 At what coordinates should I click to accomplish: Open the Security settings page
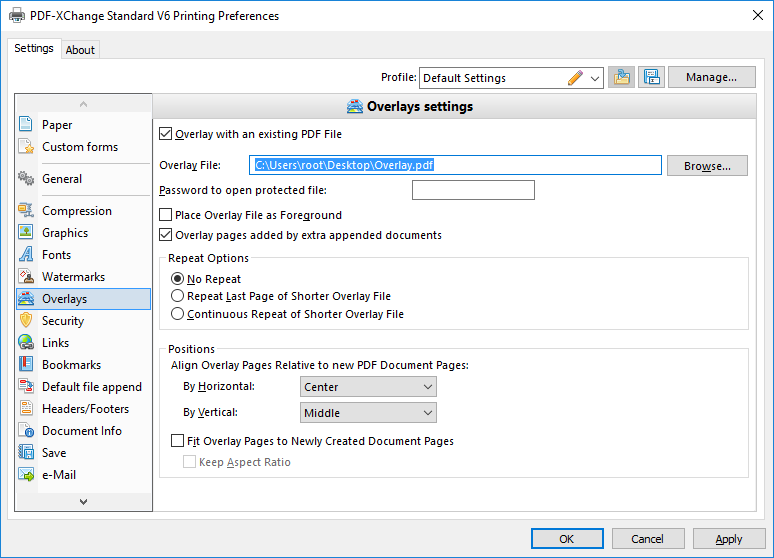coord(83,320)
